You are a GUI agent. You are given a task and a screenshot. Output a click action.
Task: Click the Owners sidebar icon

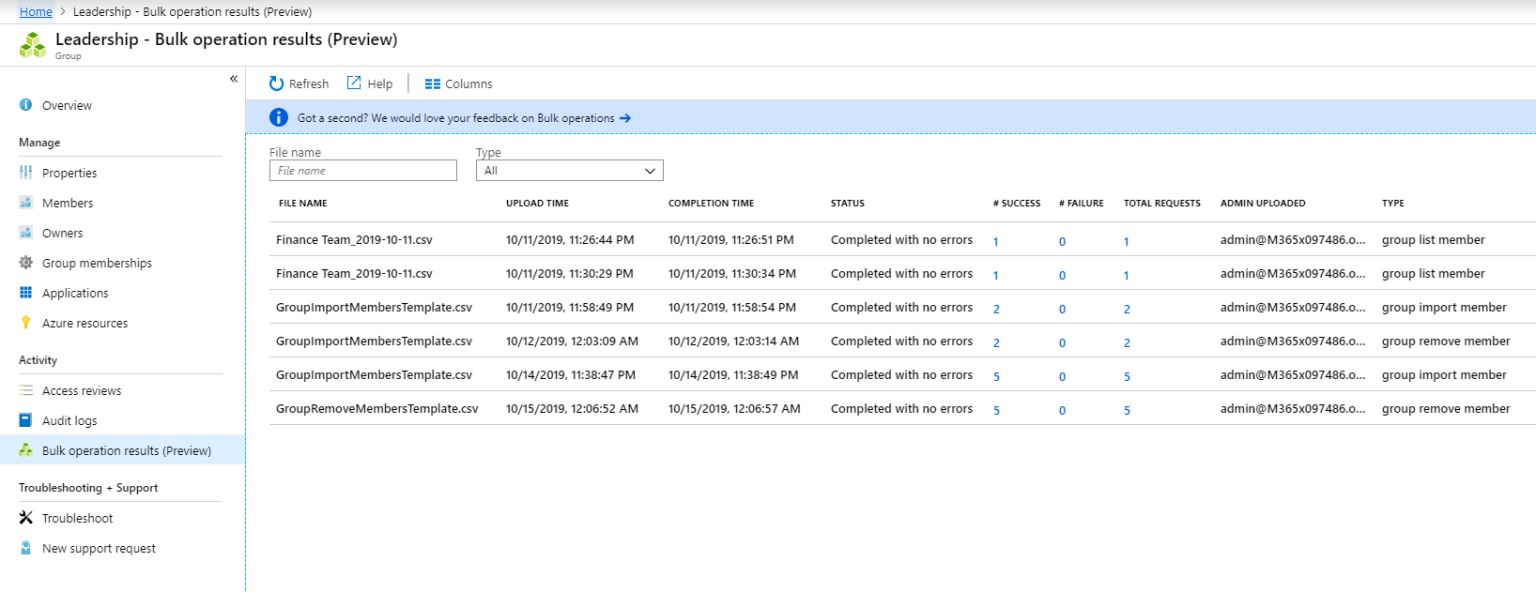(28, 232)
